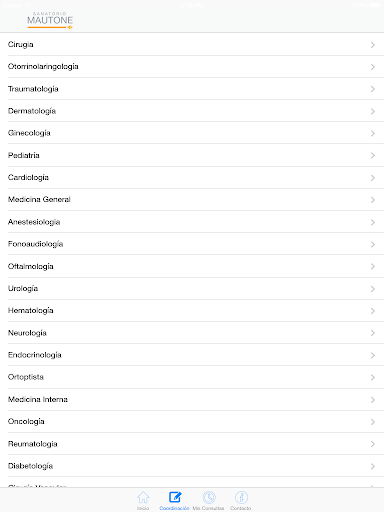
Task: Expand the Cirugía row chevron
Action: click(x=373, y=45)
